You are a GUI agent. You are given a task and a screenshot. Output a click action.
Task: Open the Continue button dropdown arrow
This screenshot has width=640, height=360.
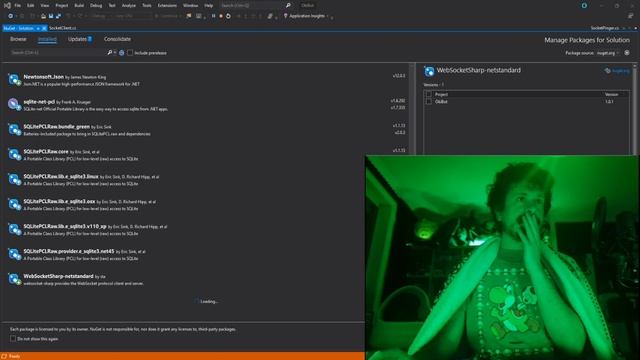click(x=181, y=16)
